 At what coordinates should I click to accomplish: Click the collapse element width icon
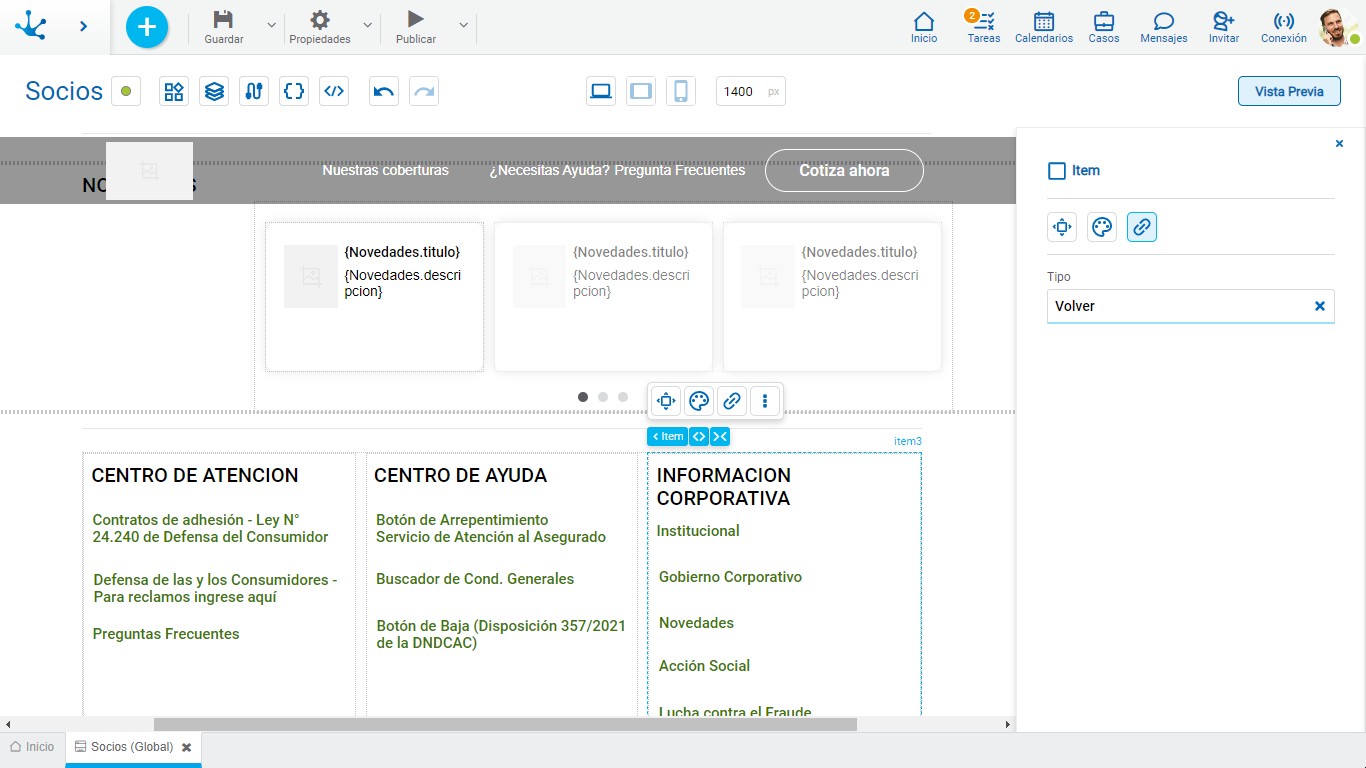coord(720,436)
